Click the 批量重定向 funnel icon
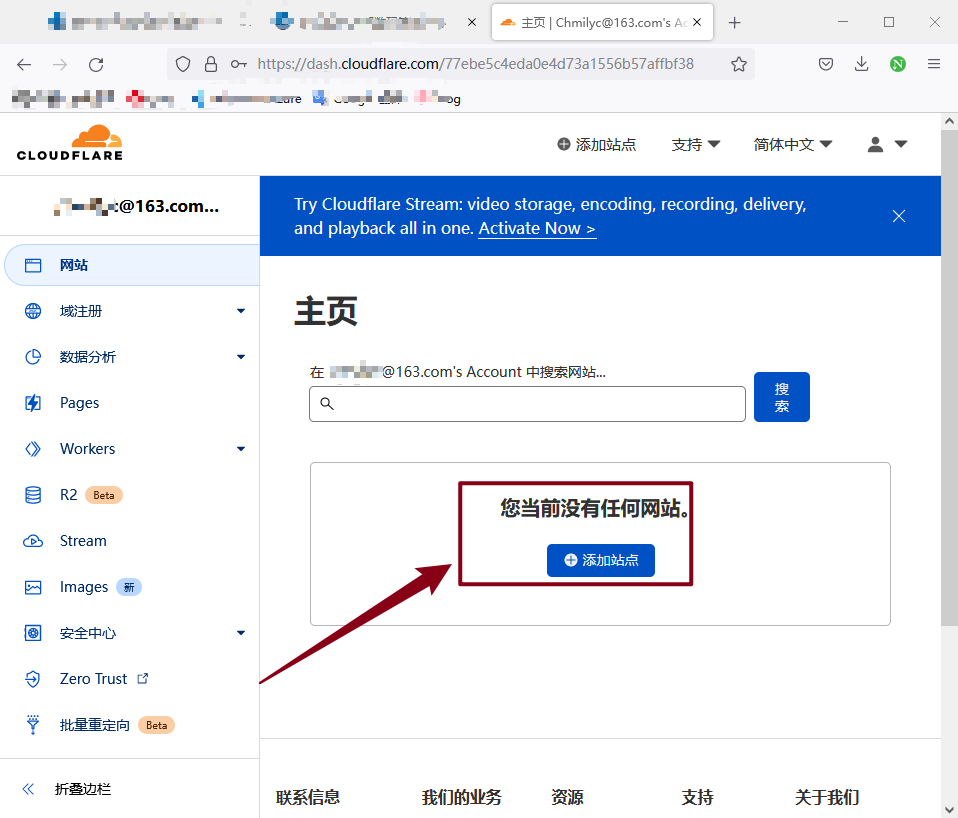Image resolution: width=958 pixels, height=818 pixels. click(x=33, y=725)
